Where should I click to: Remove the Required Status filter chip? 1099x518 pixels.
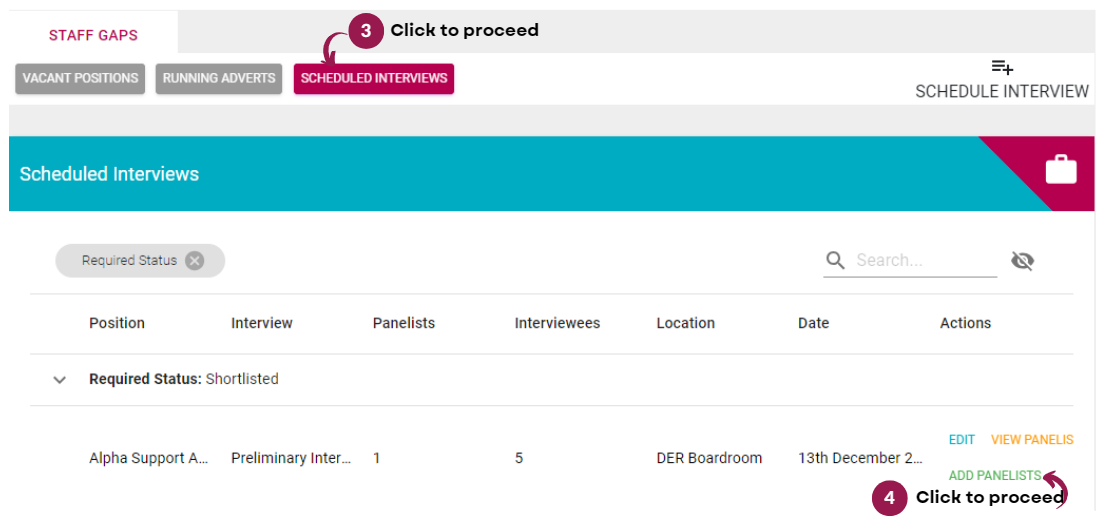click(194, 261)
